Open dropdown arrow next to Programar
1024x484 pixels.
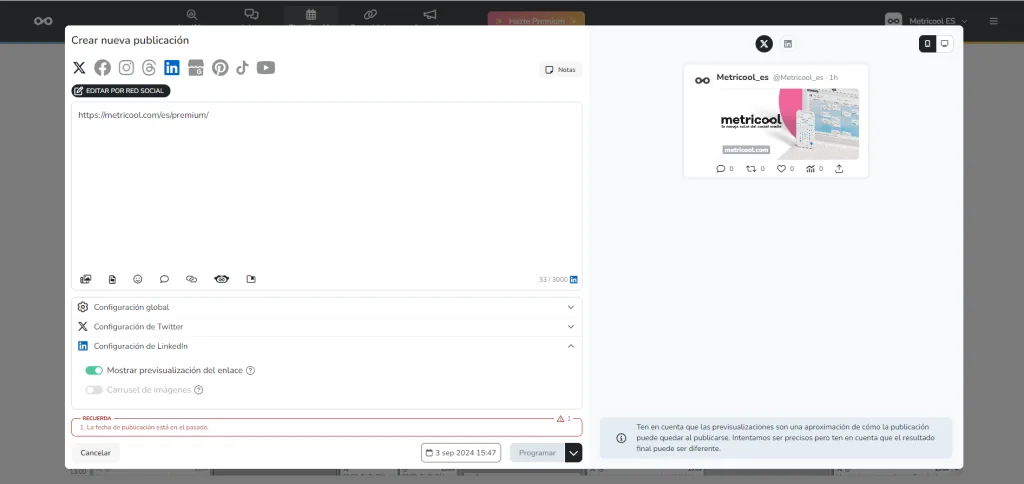click(573, 453)
